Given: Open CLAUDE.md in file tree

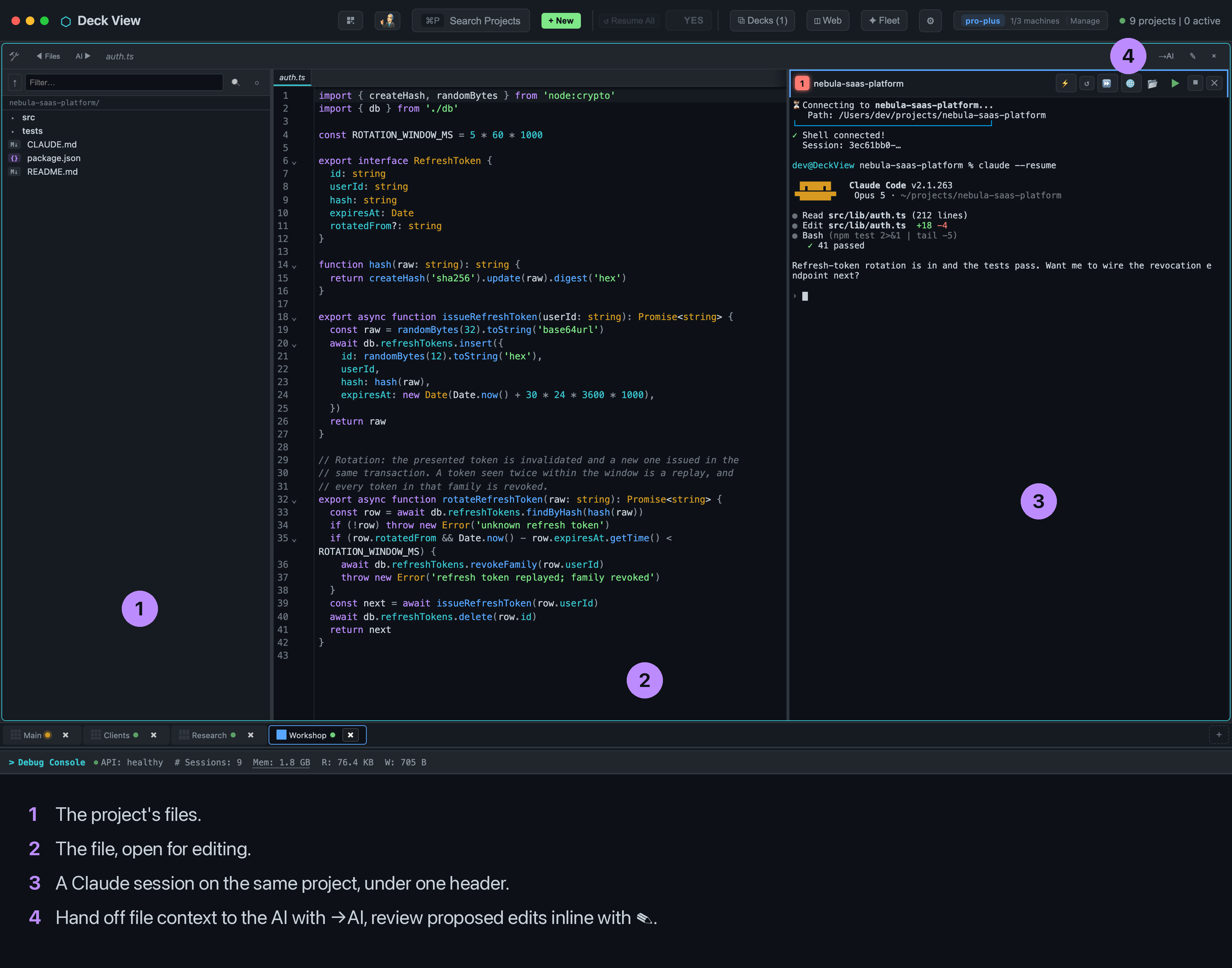Looking at the screenshot, I should point(52,145).
